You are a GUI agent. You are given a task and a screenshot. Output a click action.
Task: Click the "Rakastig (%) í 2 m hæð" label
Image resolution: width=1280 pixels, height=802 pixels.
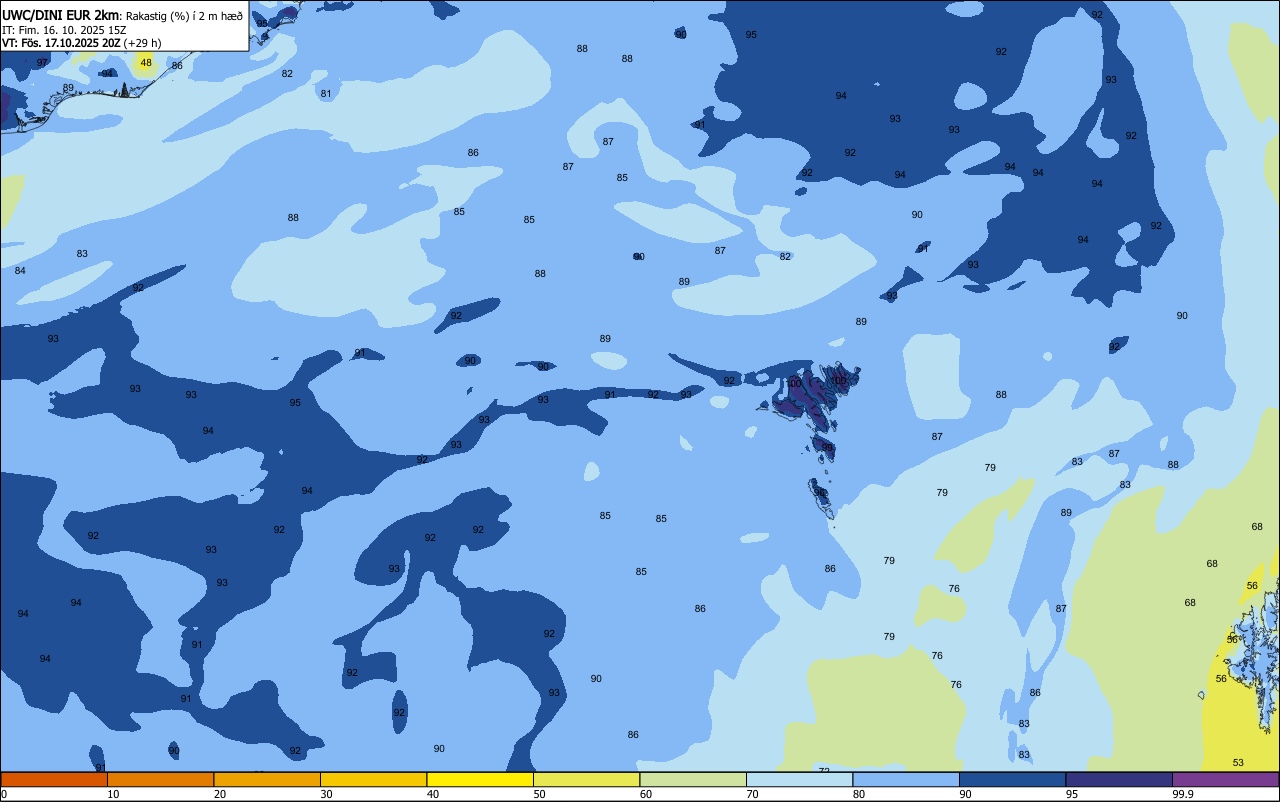coord(184,15)
